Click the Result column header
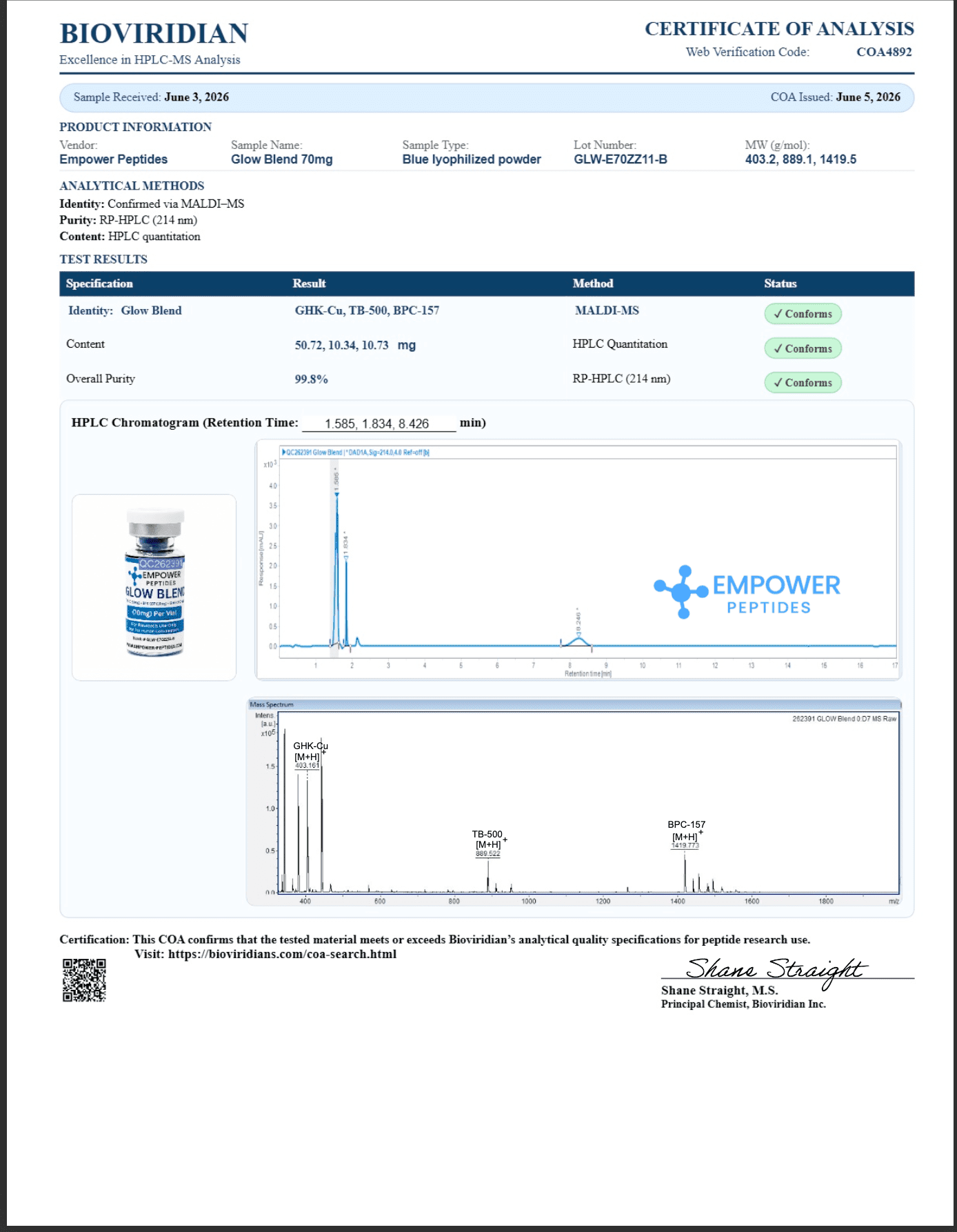957x1232 pixels. pyautogui.click(x=309, y=284)
